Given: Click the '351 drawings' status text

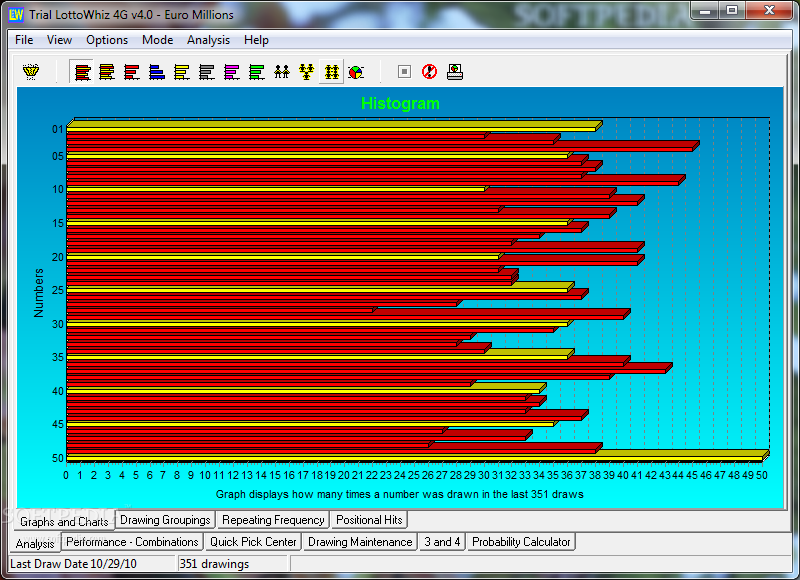Looking at the screenshot, I should (214, 564).
